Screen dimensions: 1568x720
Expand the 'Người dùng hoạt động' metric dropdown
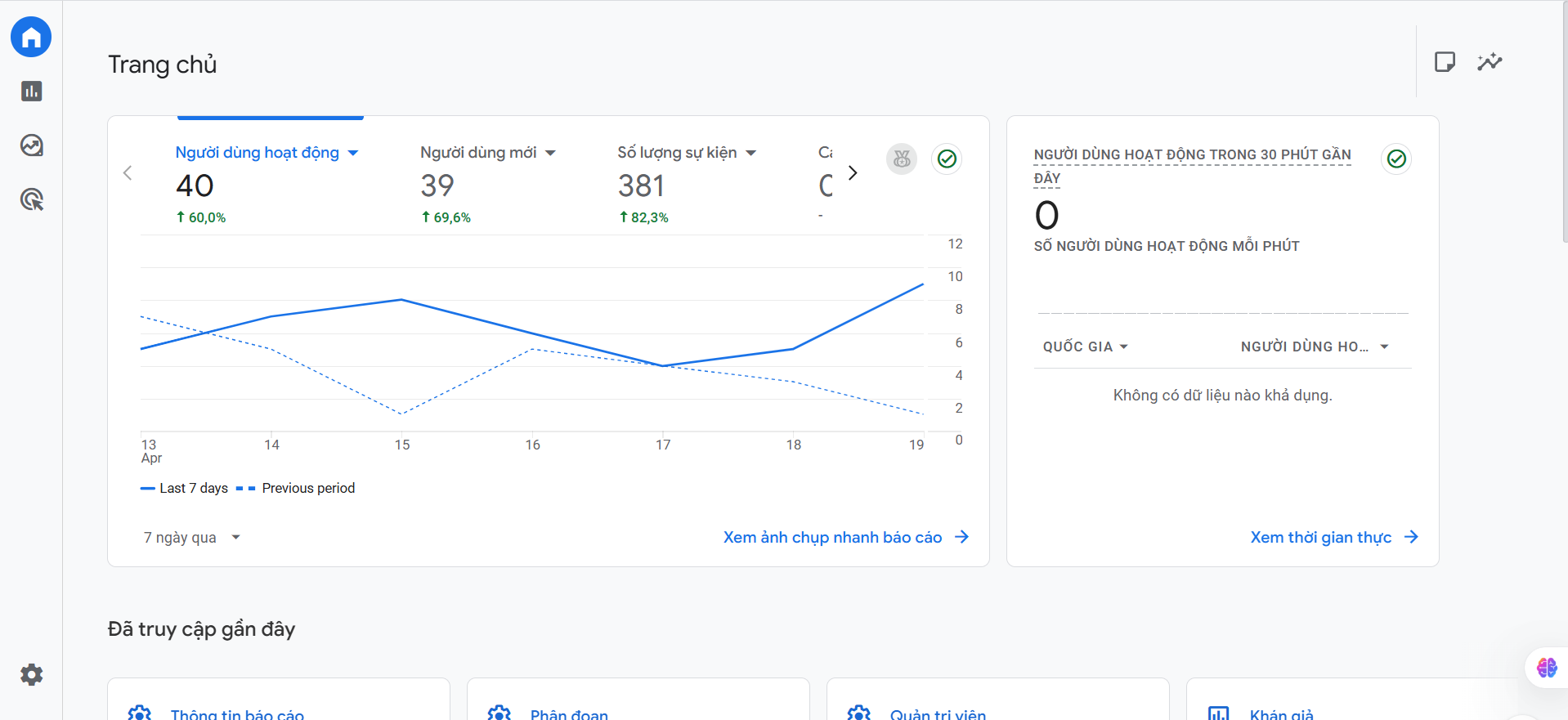tap(353, 153)
